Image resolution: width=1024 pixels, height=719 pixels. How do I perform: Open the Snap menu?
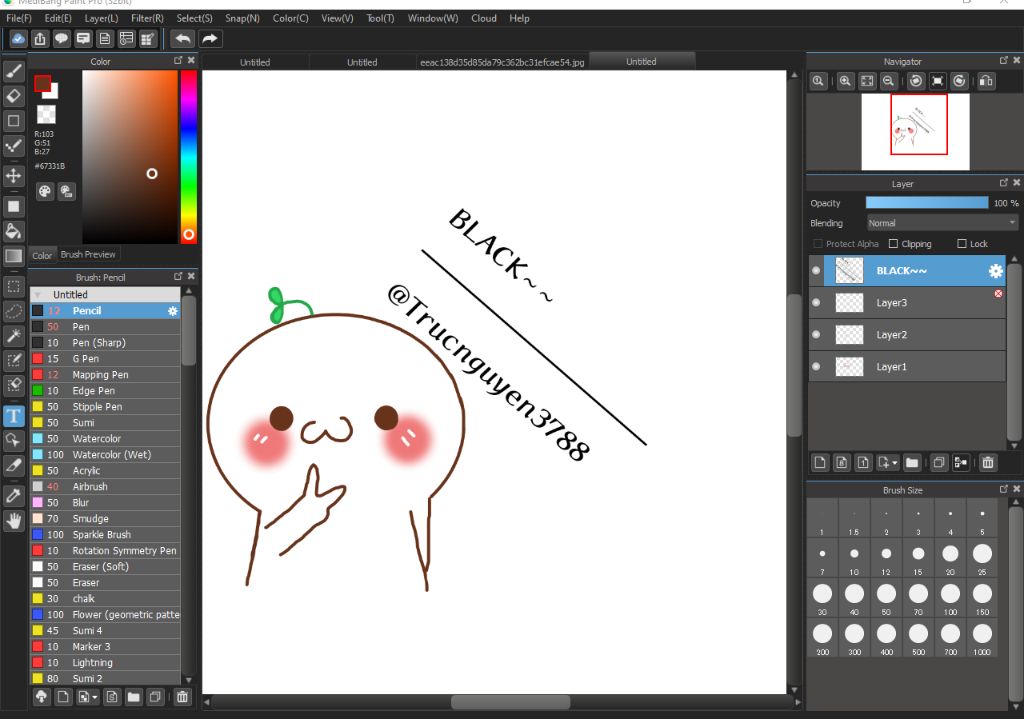(242, 18)
